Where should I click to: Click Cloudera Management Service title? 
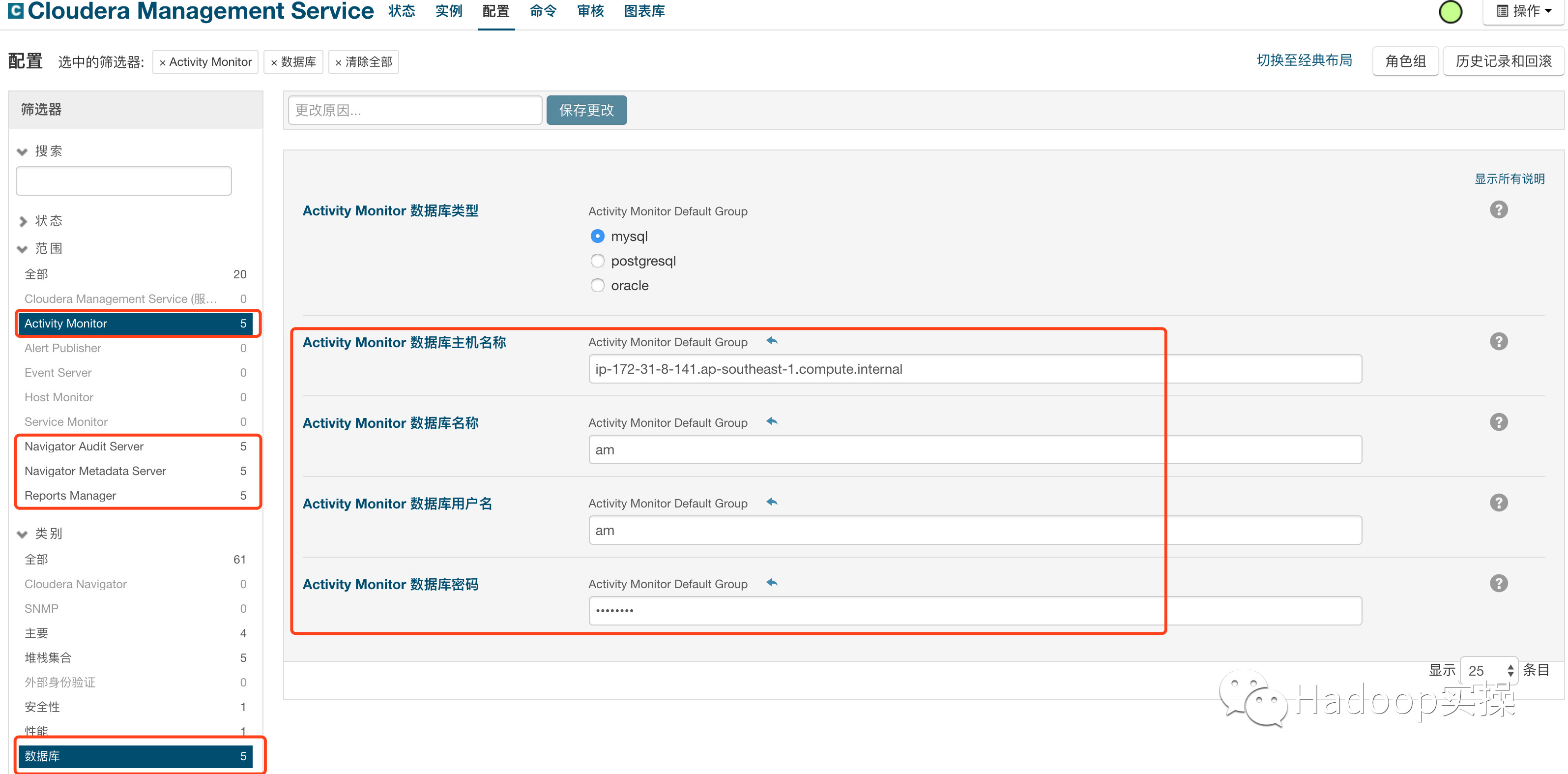pos(201,11)
